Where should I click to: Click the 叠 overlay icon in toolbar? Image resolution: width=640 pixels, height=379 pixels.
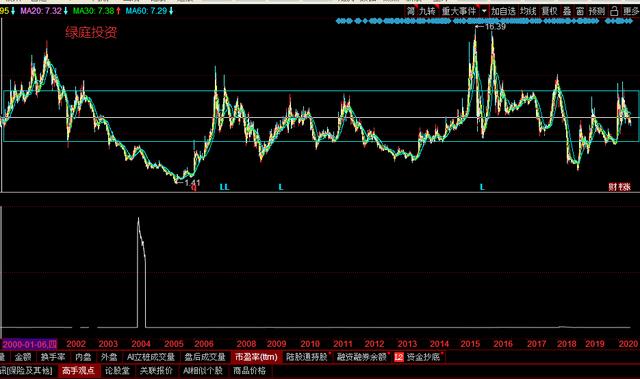(567, 11)
